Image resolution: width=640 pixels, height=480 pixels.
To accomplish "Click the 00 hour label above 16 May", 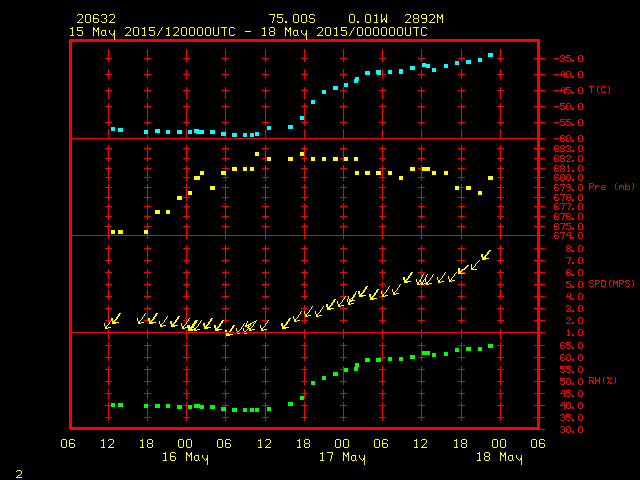I will click(185, 444).
